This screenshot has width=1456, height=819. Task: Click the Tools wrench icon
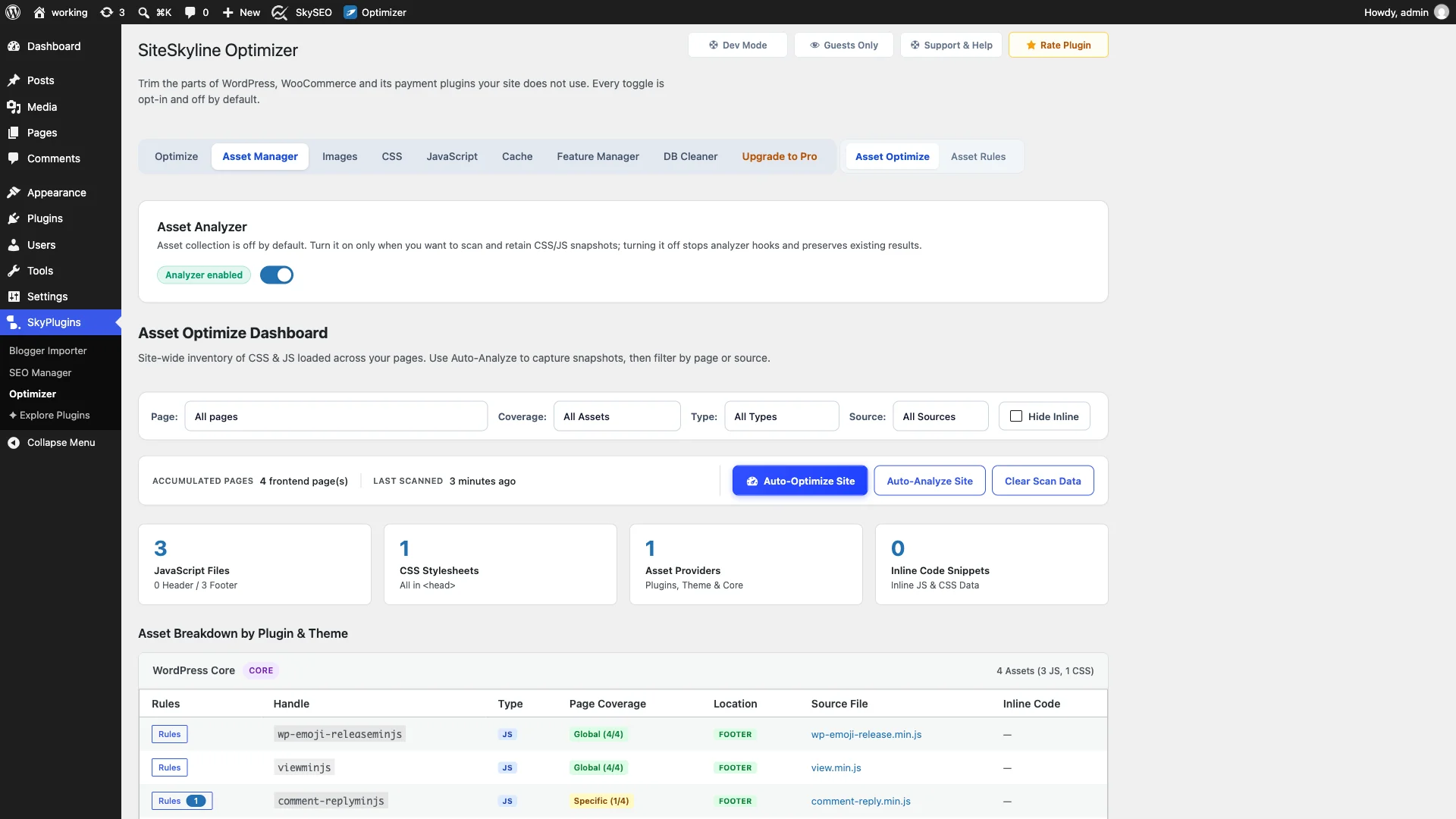(x=14, y=271)
